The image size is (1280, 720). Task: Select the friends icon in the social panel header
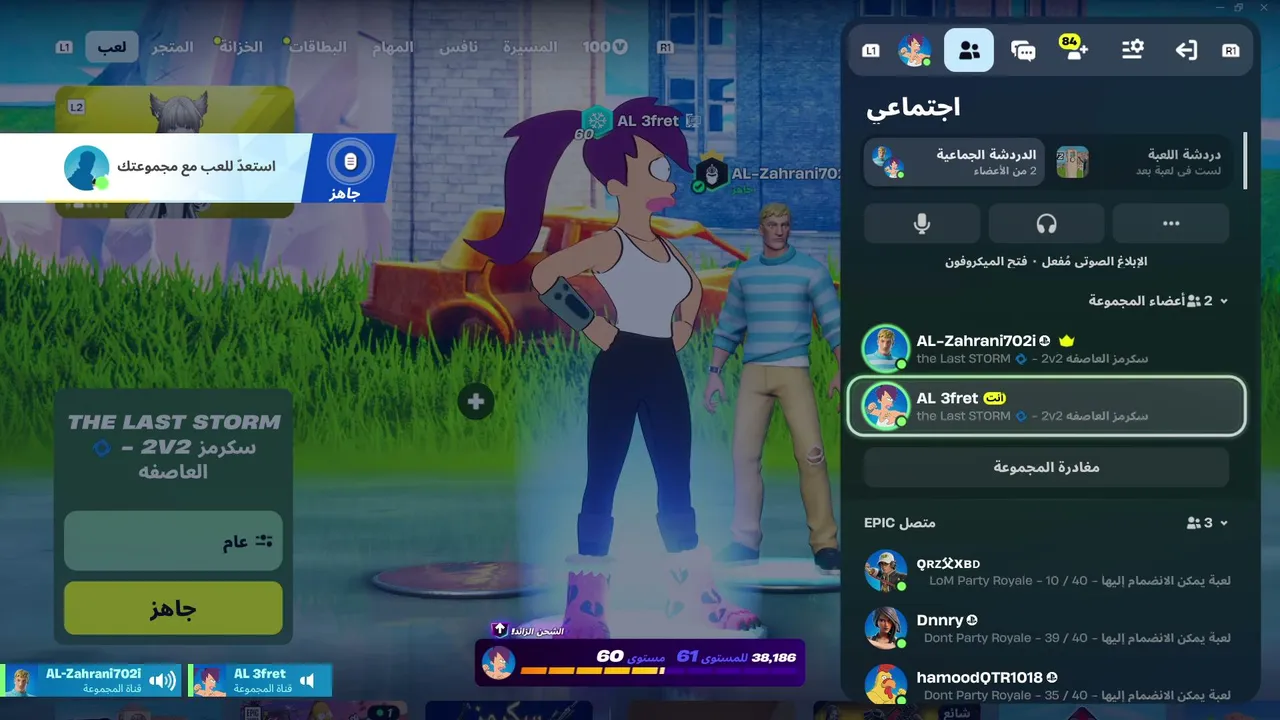click(x=969, y=50)
